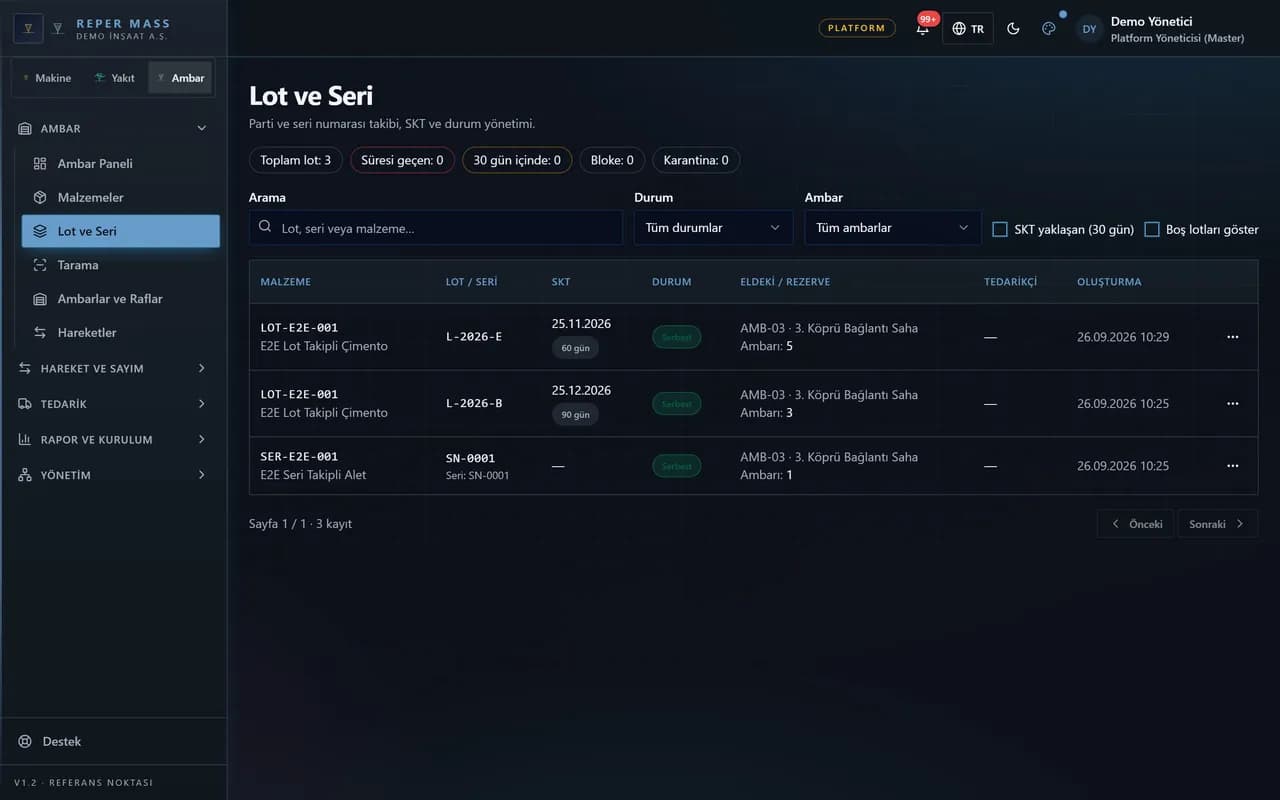Expand RAPOR VE KURULUM section

coord(114,439)
